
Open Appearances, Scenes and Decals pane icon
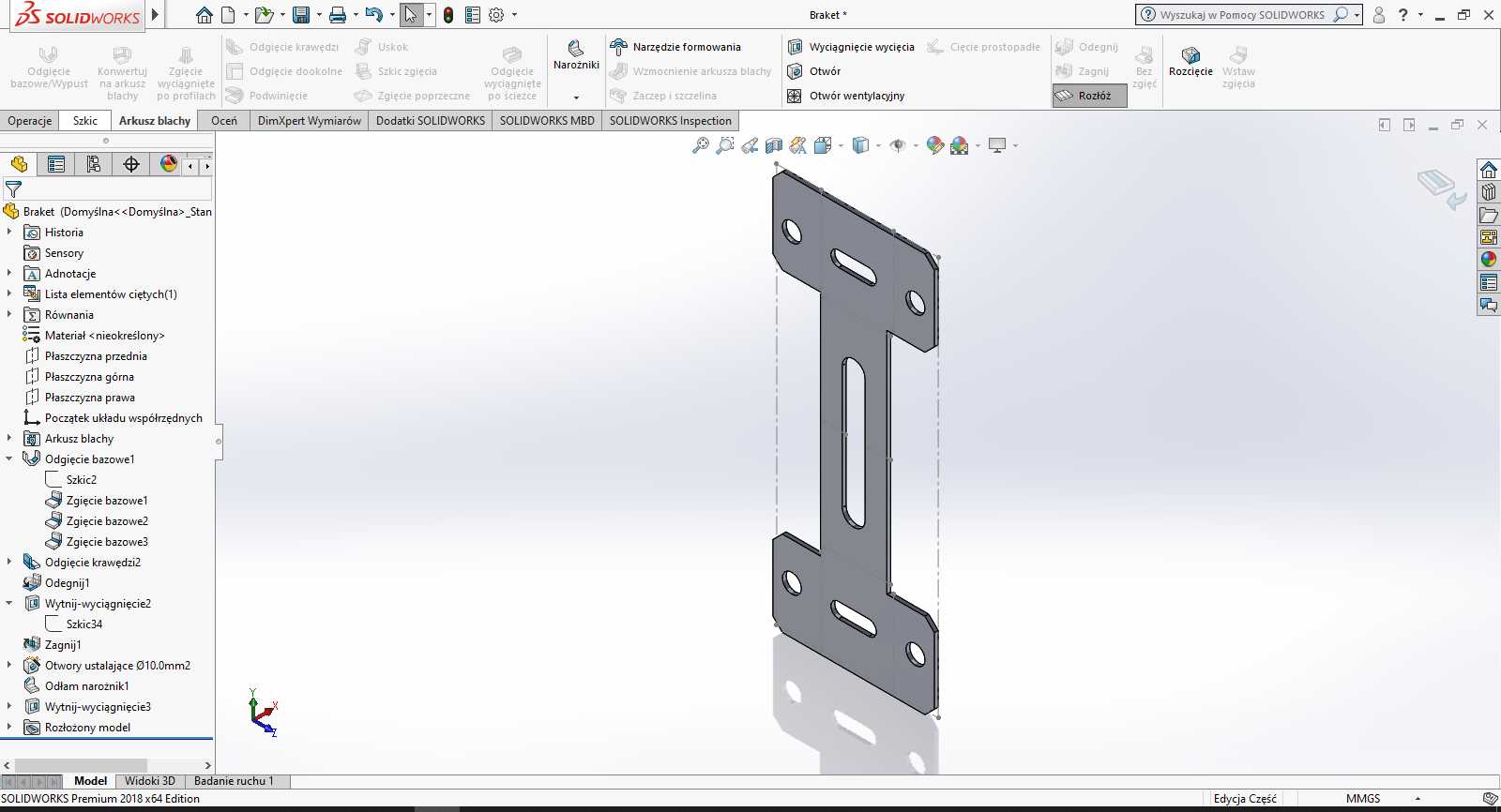(x=1489, y=260)
